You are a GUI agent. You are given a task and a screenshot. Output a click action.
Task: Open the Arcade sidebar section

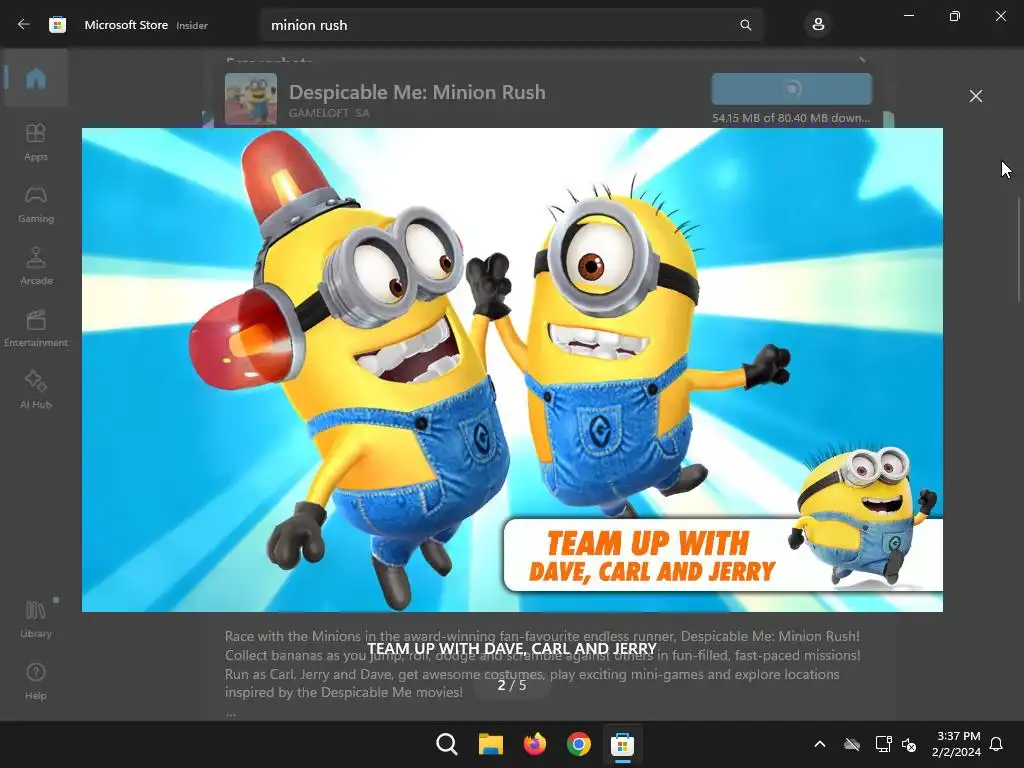pyautogui.click(x=36, y=266)
